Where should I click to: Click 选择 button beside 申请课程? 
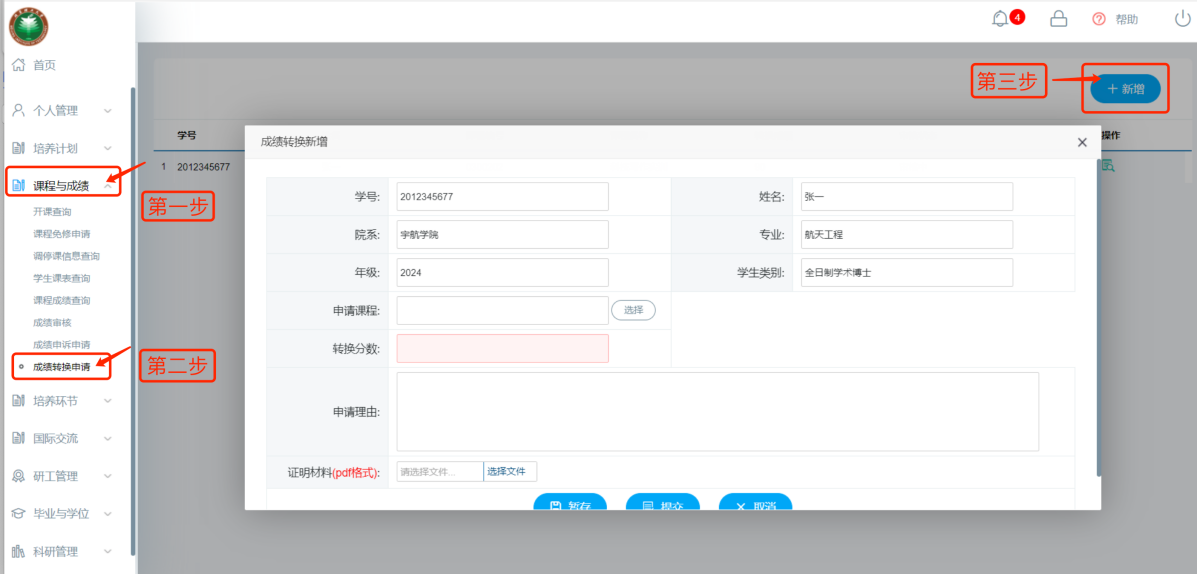click(633, 310)
